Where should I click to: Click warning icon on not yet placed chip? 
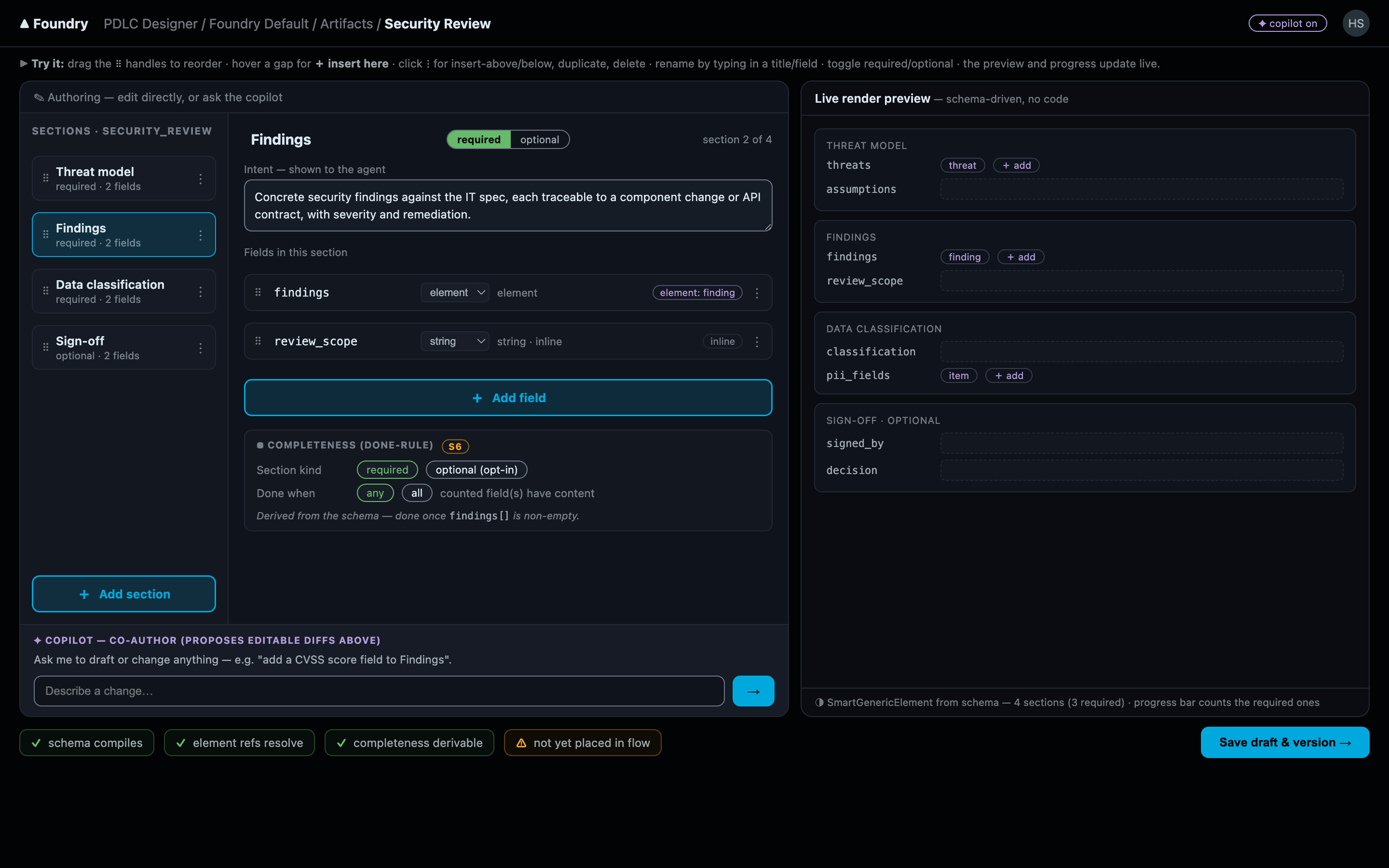click(521, 743)
